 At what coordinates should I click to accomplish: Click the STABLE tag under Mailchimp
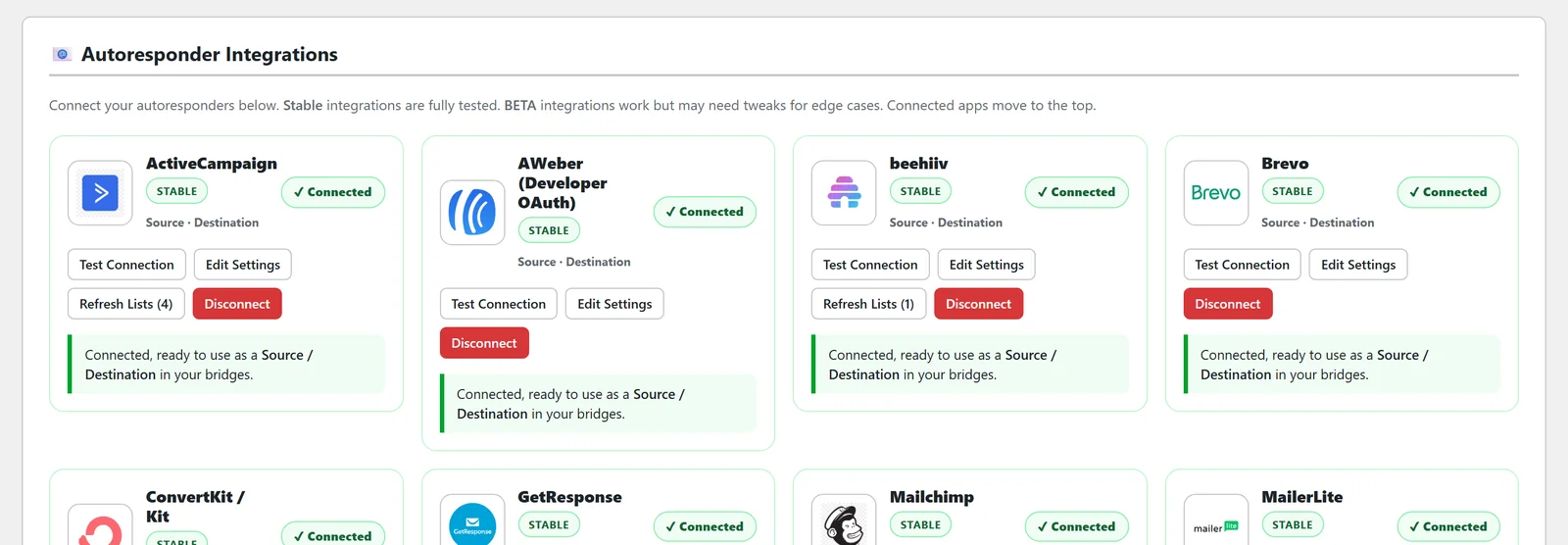(x=920, y=524)
